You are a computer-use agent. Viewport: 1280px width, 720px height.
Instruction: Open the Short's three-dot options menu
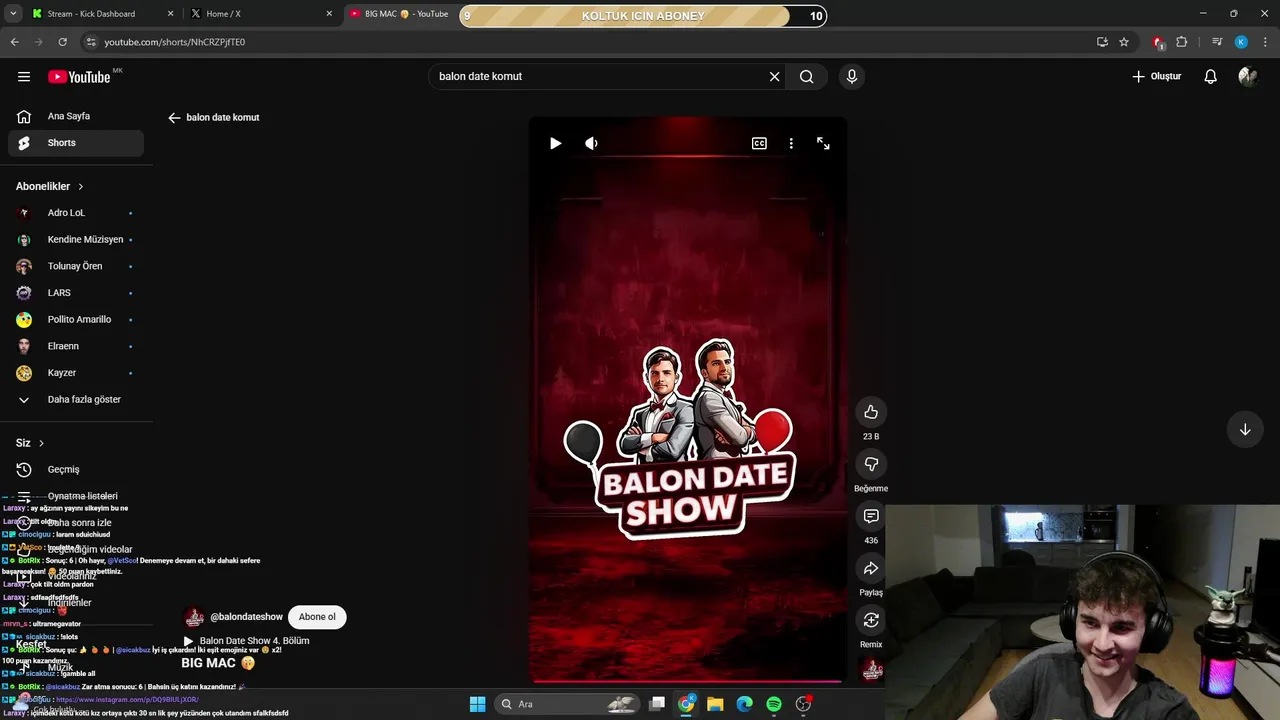(791, 144)
